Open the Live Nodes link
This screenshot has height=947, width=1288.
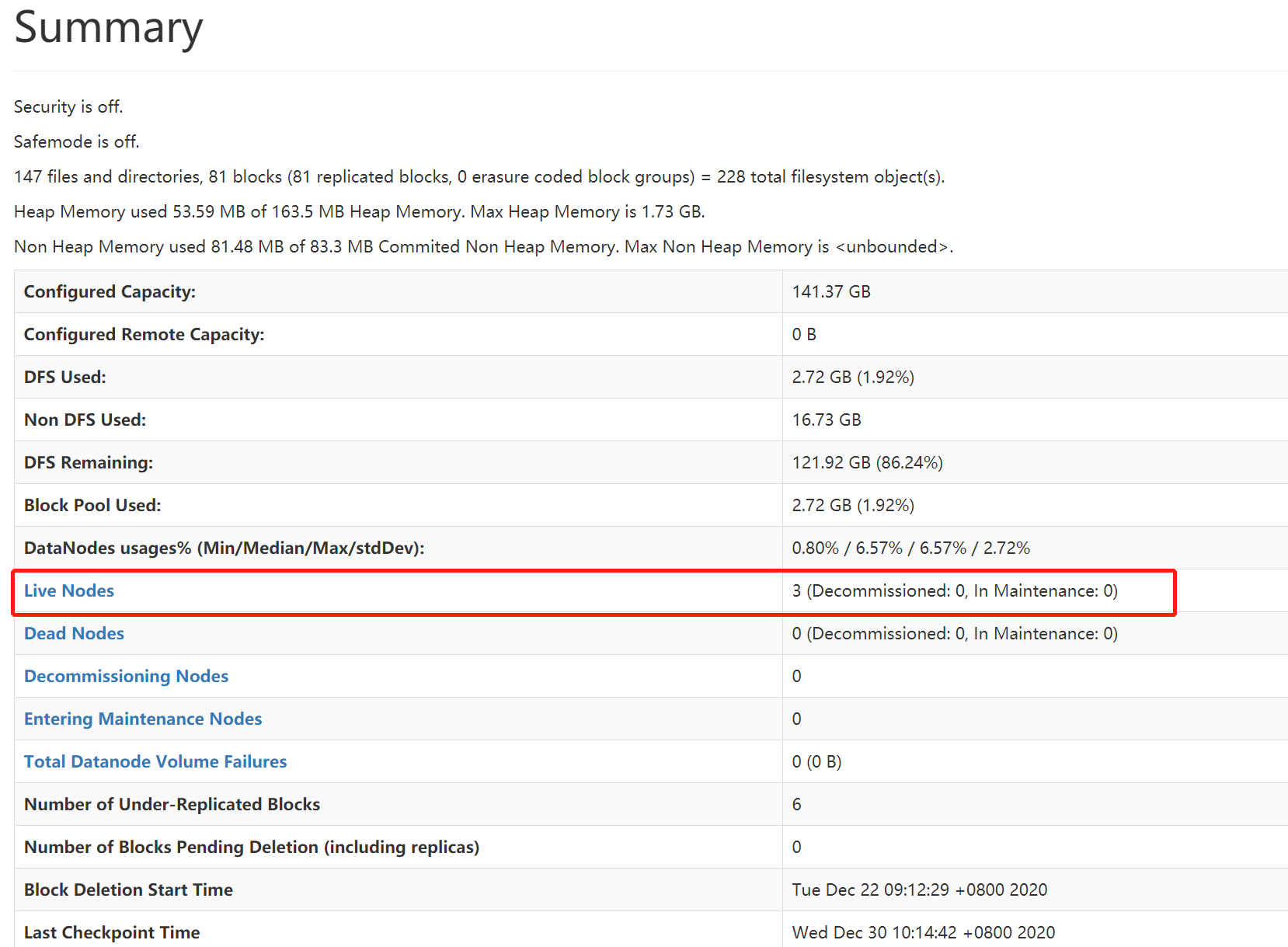tap(69, 590)
